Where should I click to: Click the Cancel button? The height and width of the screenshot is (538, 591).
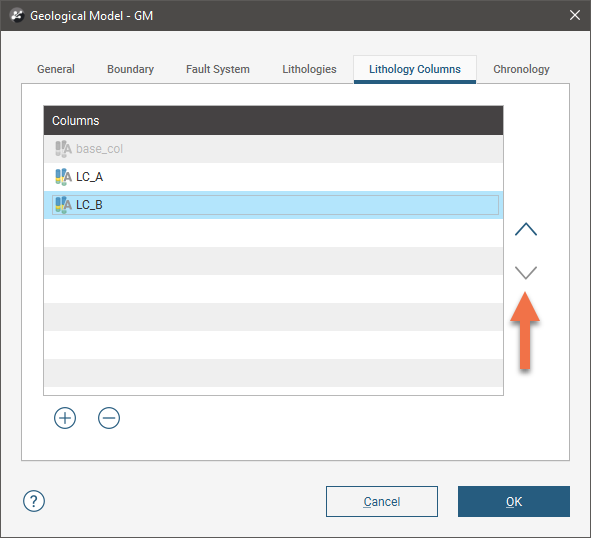[382, 501]
